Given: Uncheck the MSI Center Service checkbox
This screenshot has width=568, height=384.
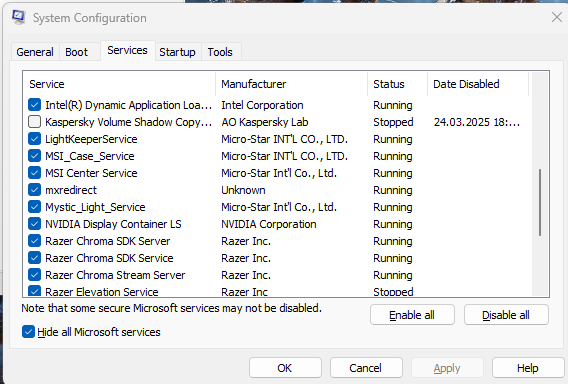Looking at the screenshot, I should click(x=34, y=173).
